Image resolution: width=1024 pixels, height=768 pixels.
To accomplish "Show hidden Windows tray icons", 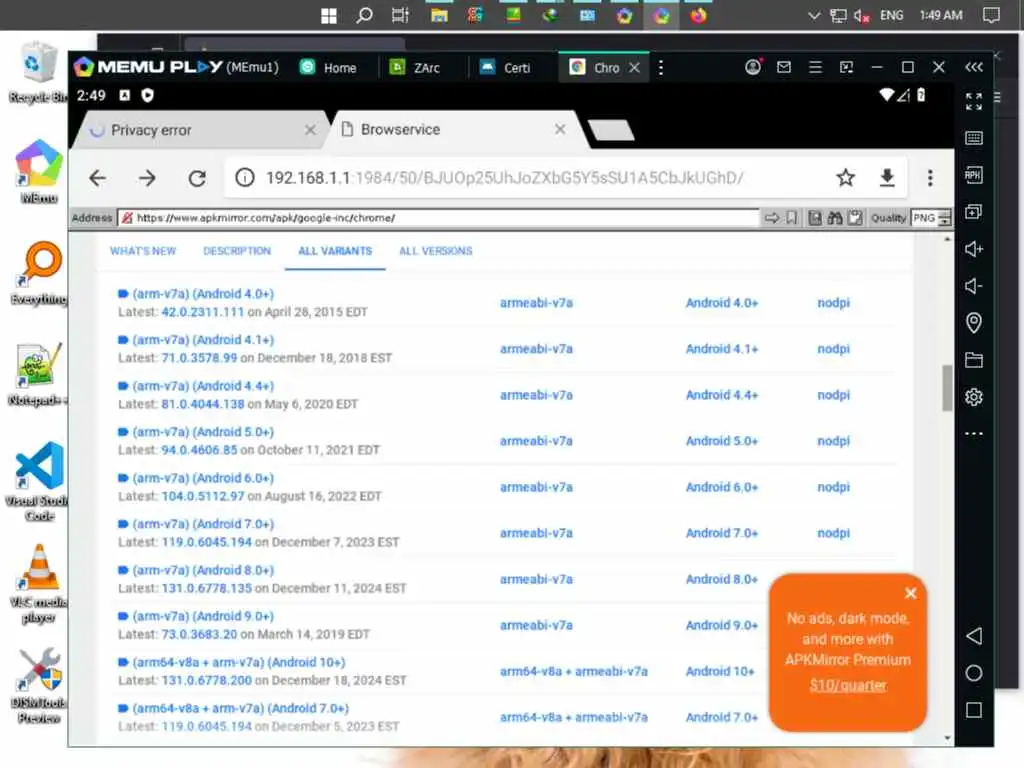I will click(x=814, y=16).
